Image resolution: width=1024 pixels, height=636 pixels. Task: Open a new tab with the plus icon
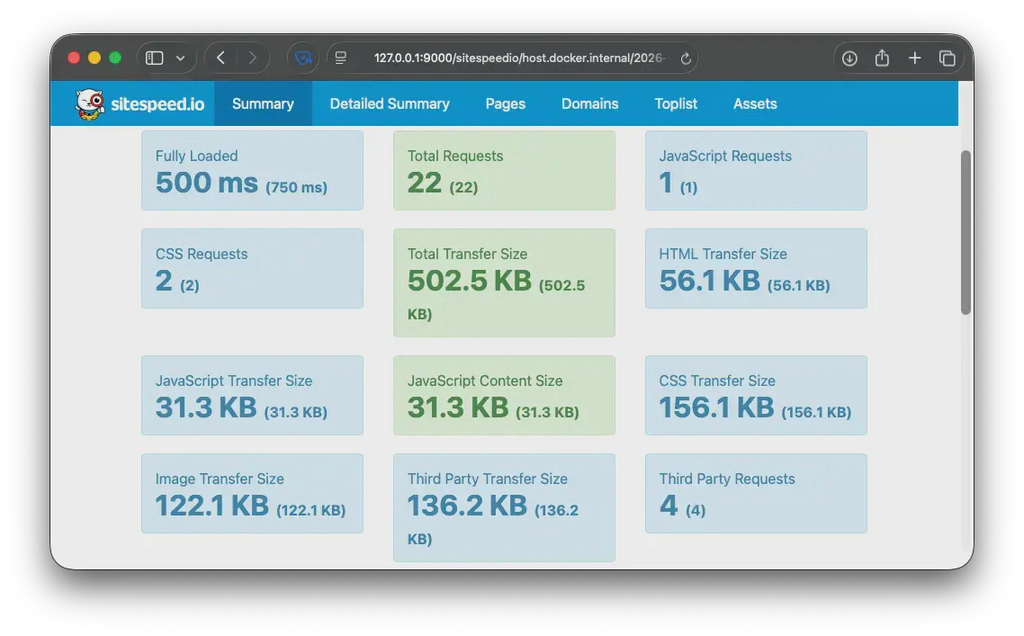coord(914,58)
